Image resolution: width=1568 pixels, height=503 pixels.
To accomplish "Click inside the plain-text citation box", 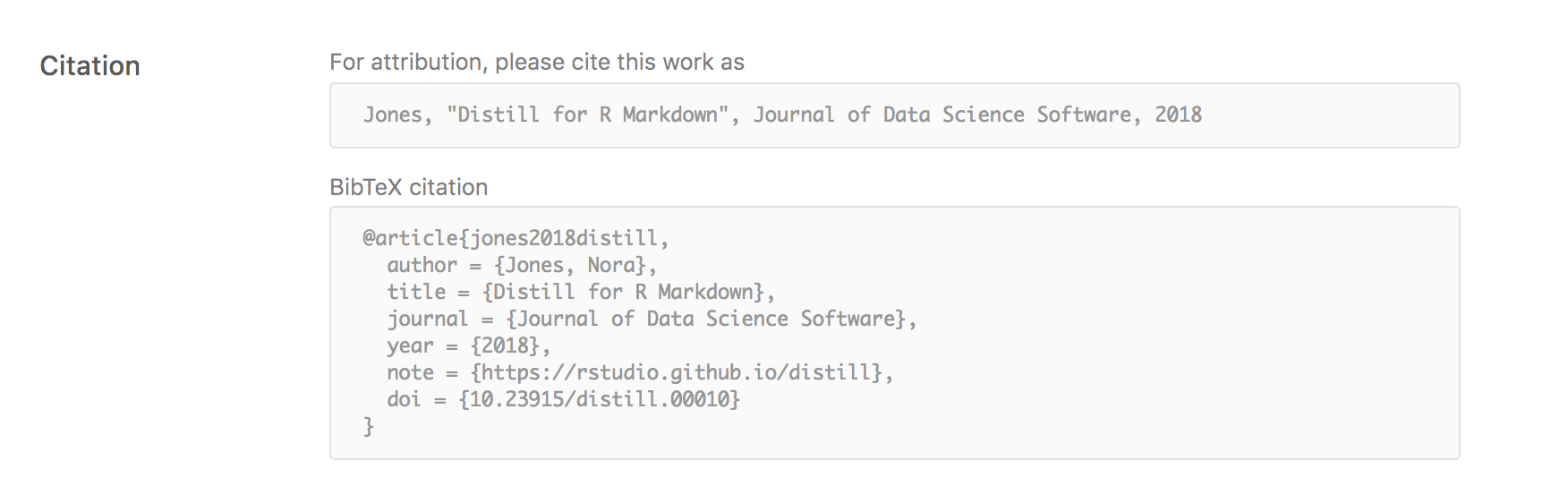I will pyautogui.click(x=1325, y=116).
